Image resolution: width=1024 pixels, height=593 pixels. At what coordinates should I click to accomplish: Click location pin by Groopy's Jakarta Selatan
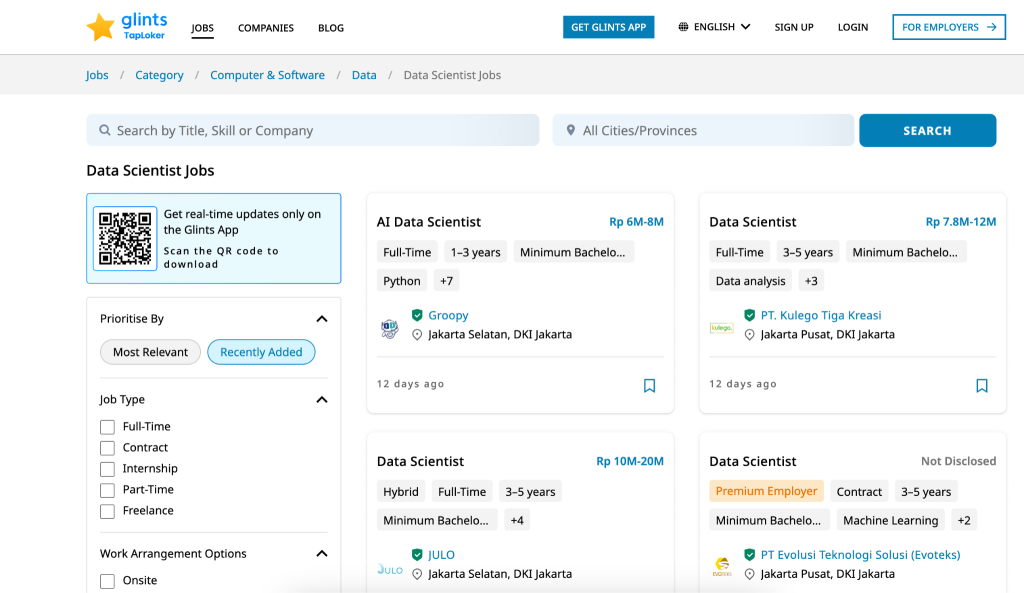(x=417, y=334)
